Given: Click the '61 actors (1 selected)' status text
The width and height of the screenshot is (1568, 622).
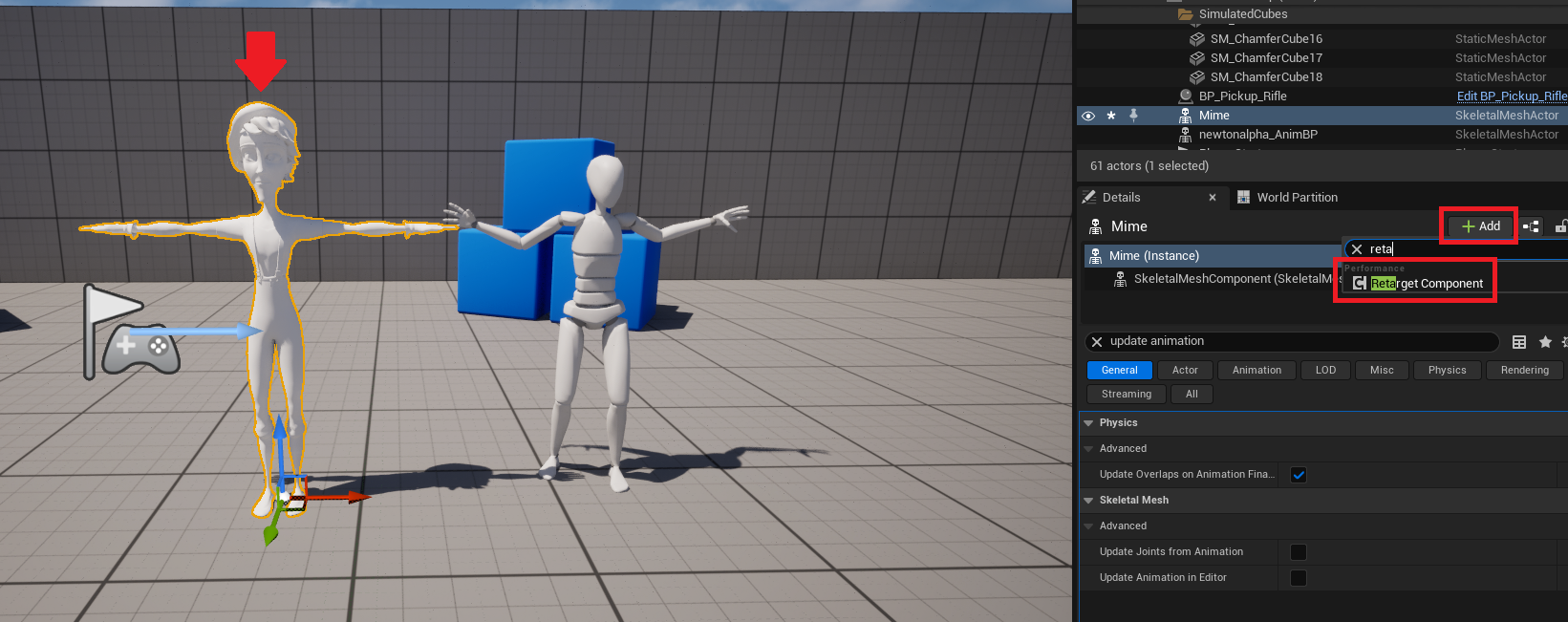Looking at the screenshot, I should [1149, 166].
